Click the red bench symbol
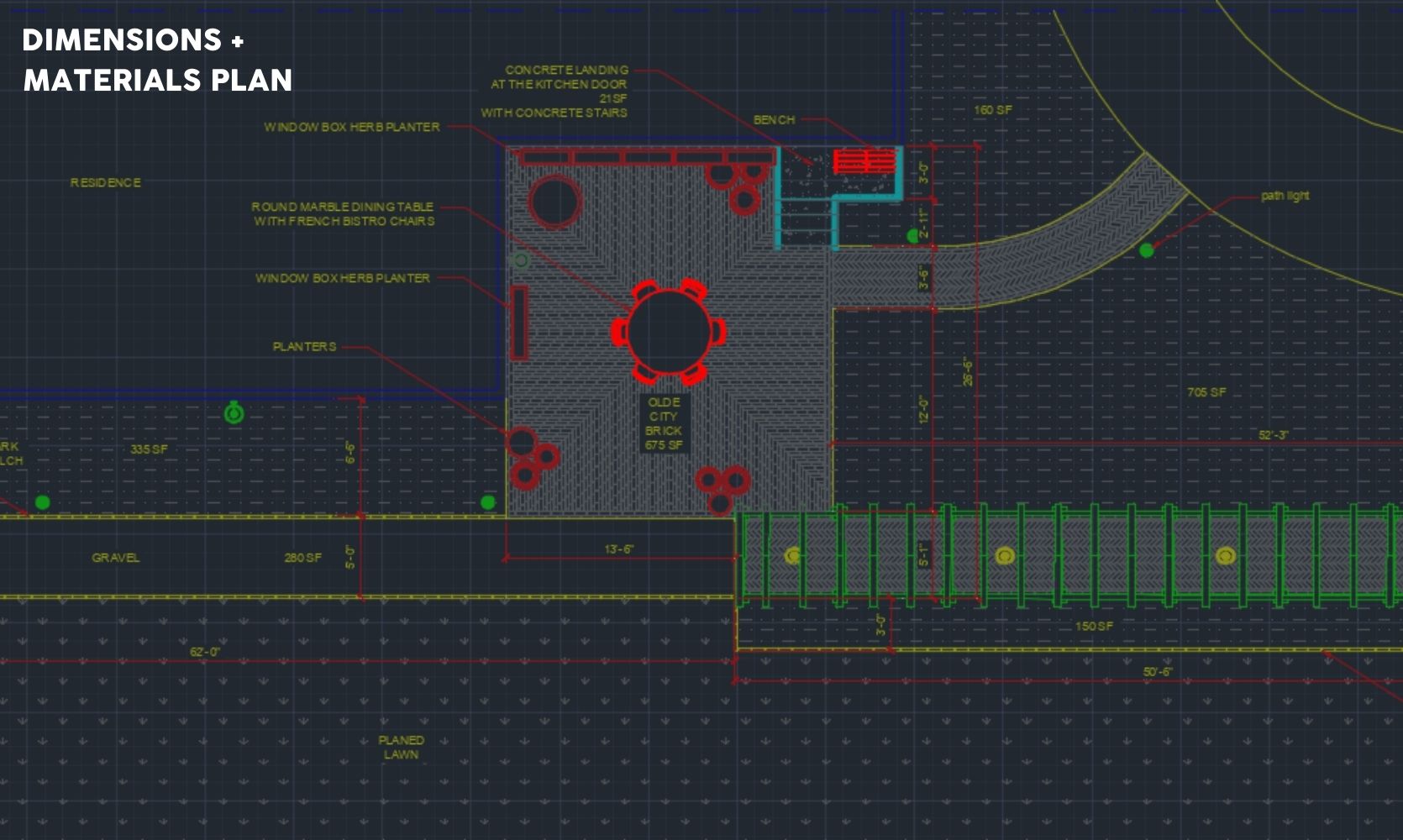Viewport: 1403px width, 840px height. coord(864,160)
